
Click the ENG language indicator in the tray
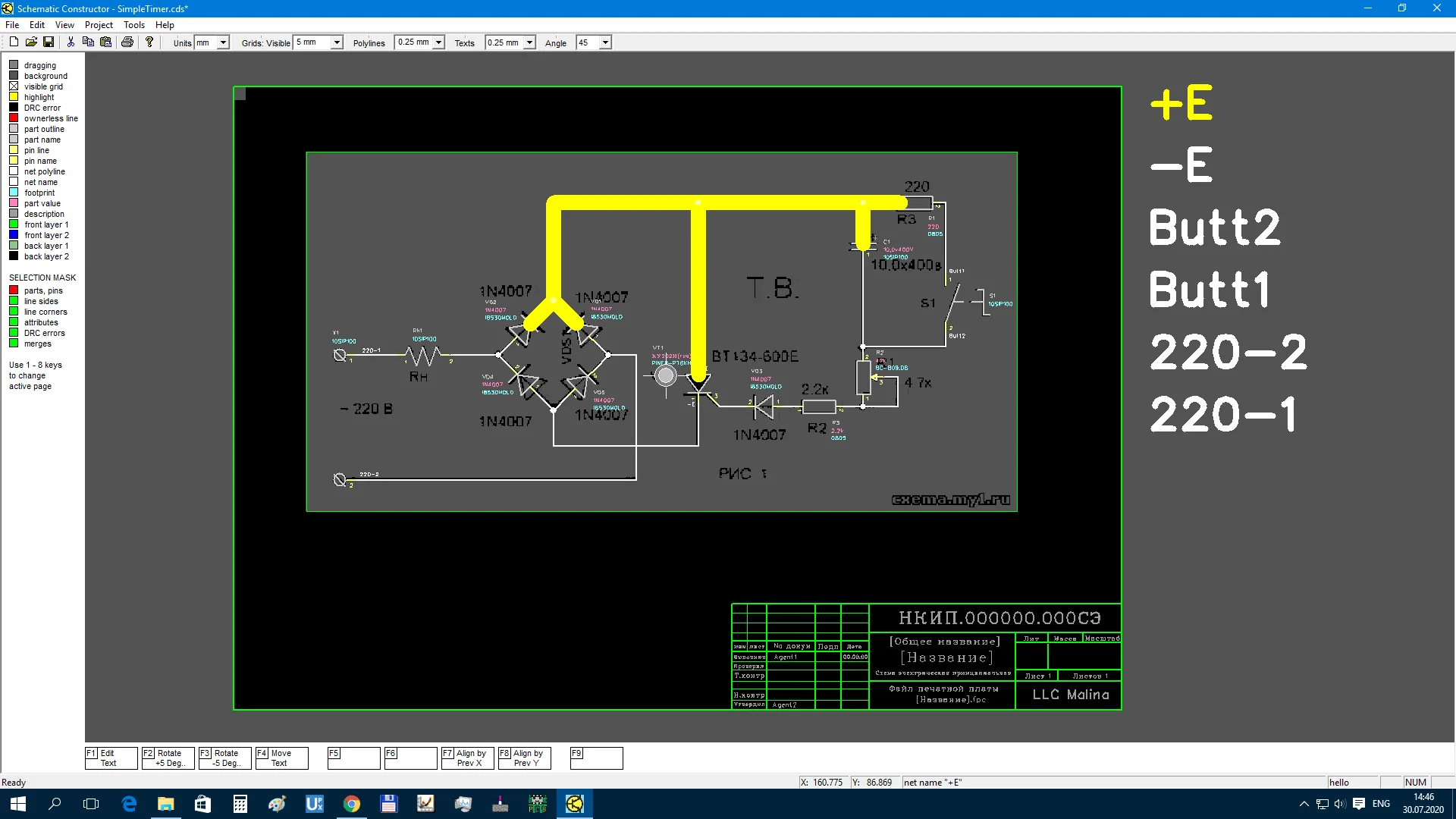pos(1379,803)
